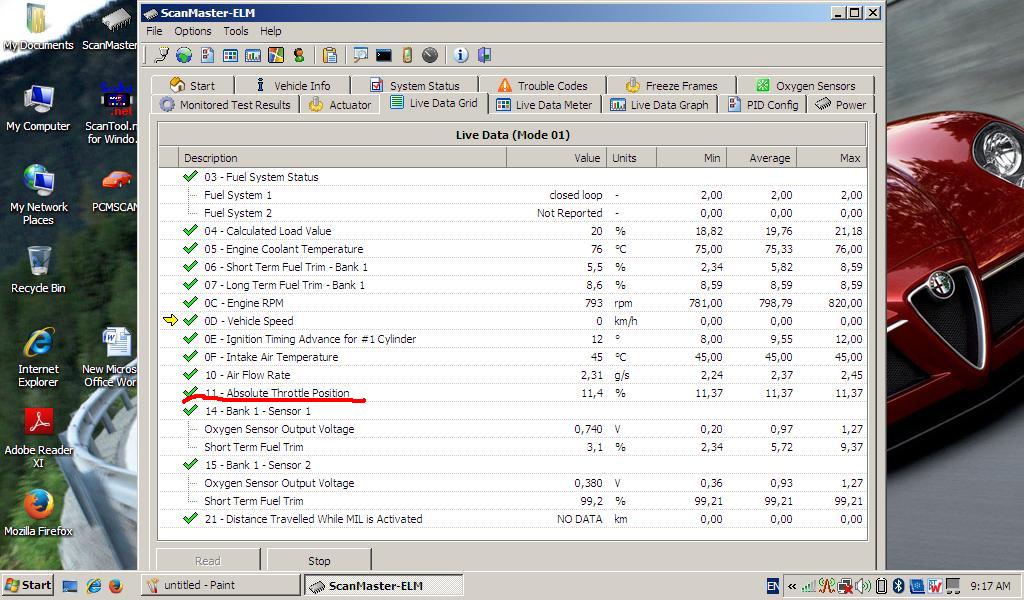The image size is (1024, 600).
Task: Open the Help menu
Action: tap(270, 31)
